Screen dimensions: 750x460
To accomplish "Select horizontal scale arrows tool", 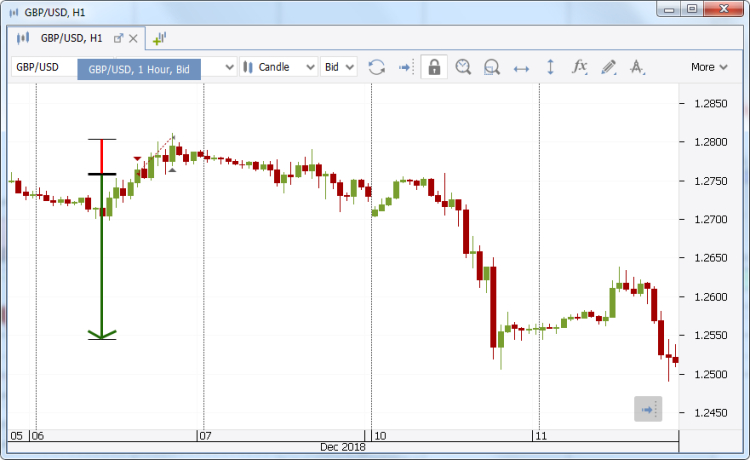I will coord(521,67).
